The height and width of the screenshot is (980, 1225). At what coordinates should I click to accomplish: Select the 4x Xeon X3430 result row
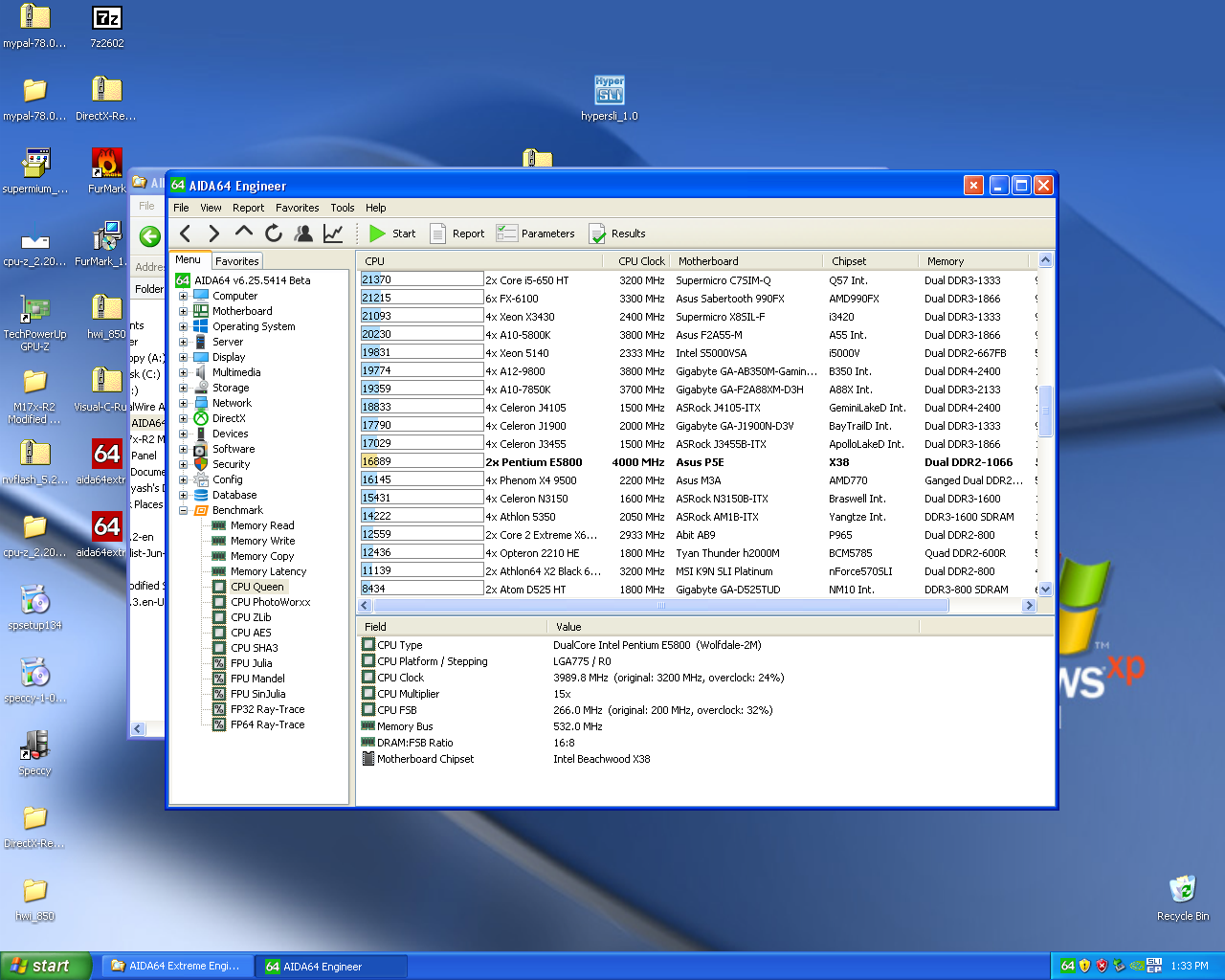(698, 317)
